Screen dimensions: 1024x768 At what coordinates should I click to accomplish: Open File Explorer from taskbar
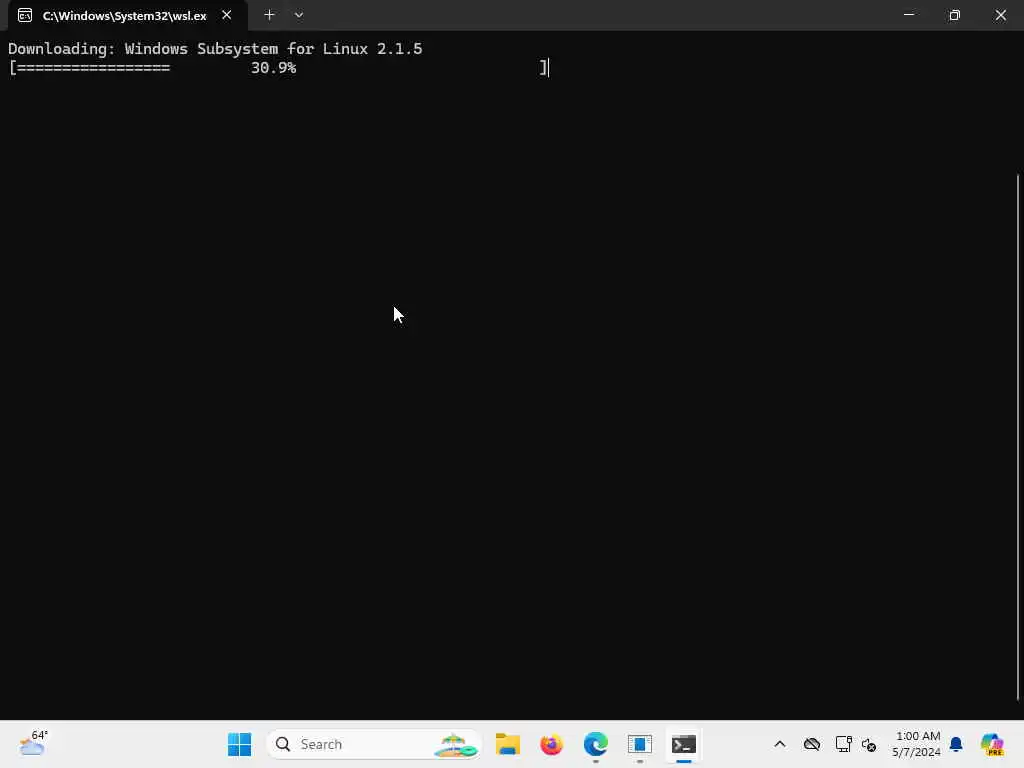point(507,744)
